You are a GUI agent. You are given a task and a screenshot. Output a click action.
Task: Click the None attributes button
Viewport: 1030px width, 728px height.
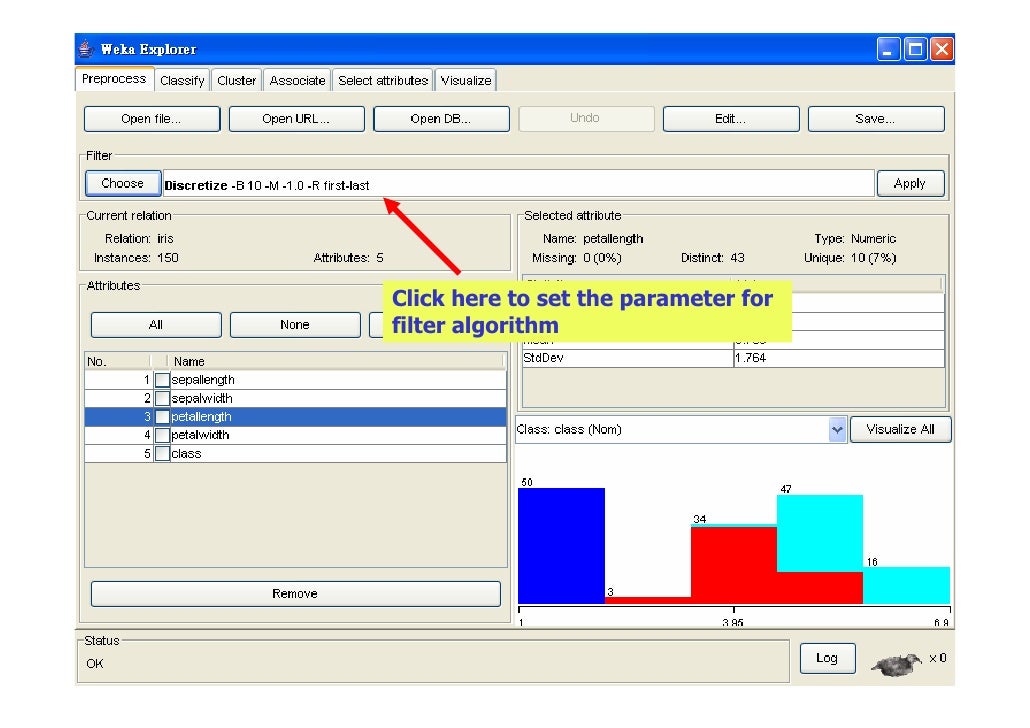tap(295, 325)
